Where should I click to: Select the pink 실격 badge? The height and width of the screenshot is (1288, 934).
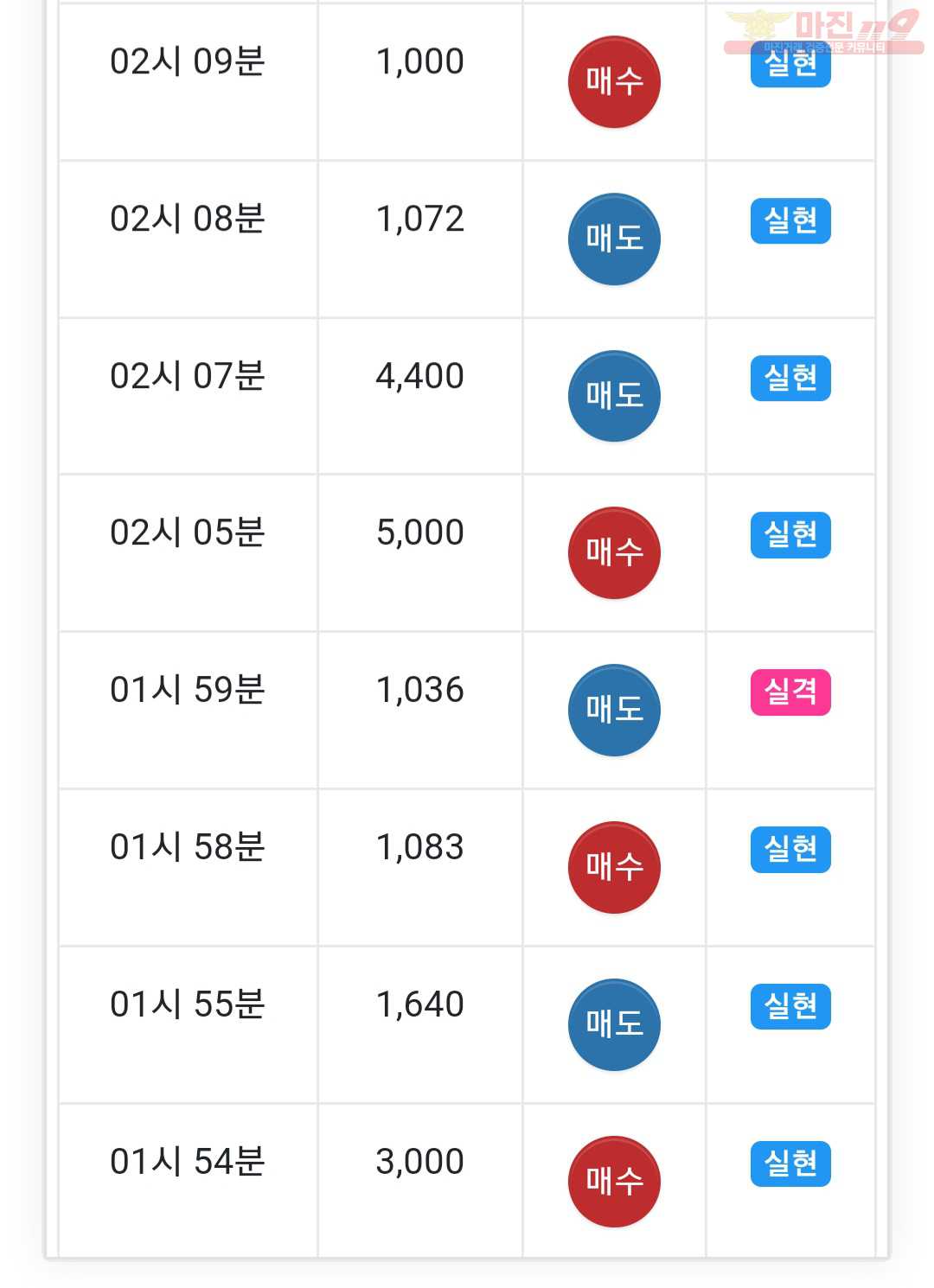pos(790,692)
